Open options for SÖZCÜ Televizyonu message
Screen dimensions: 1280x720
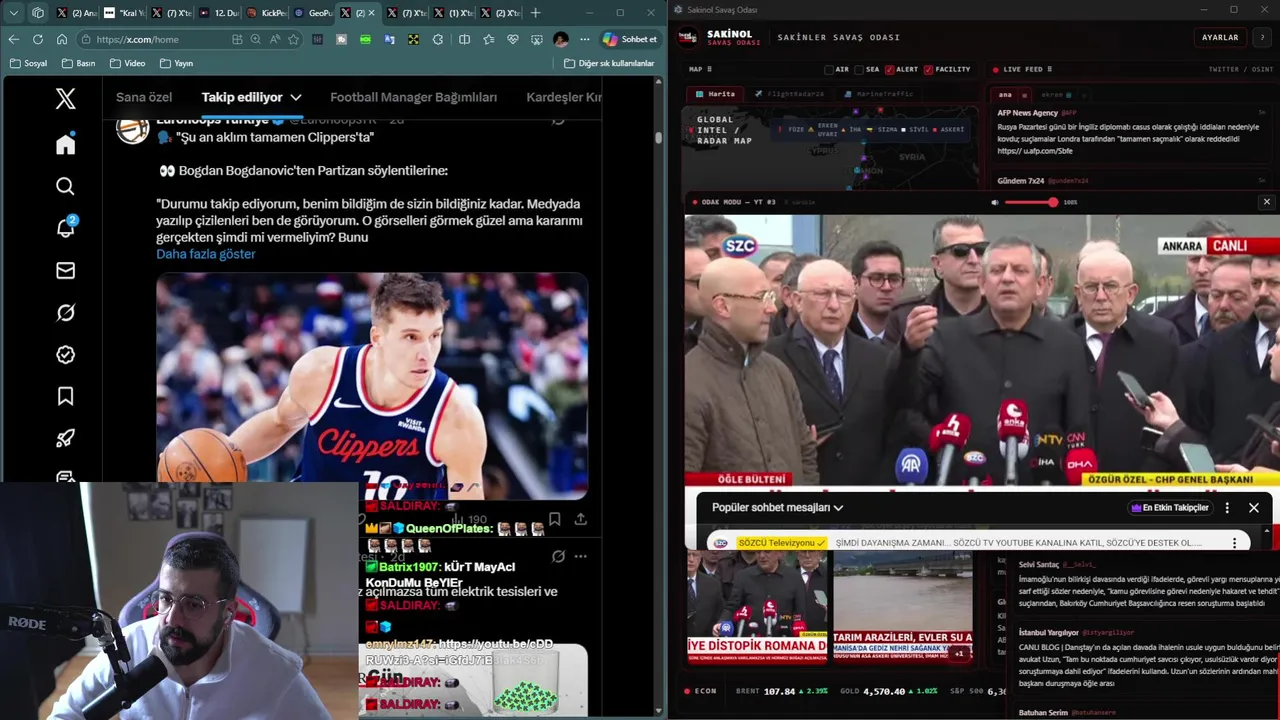(x=1234, y=543)
